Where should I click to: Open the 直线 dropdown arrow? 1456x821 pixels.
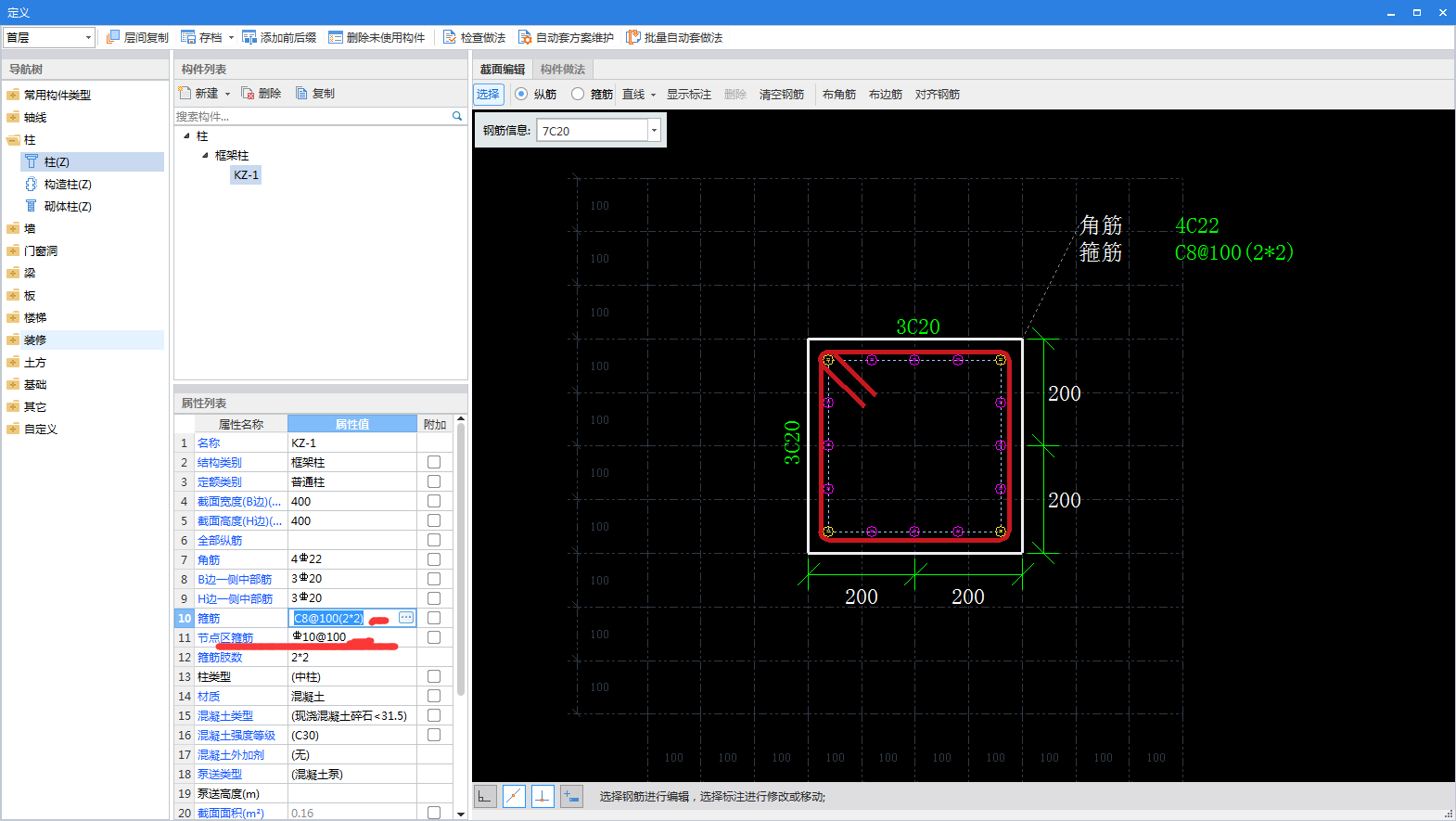(x=653, y=95)
